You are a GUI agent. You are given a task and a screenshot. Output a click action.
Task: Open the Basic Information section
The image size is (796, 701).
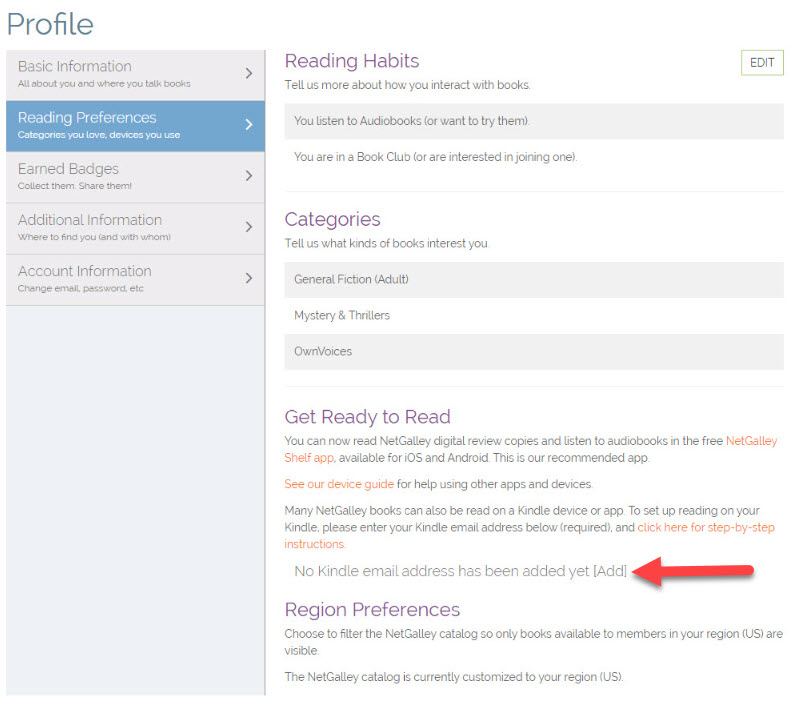(x=120, y=74)
